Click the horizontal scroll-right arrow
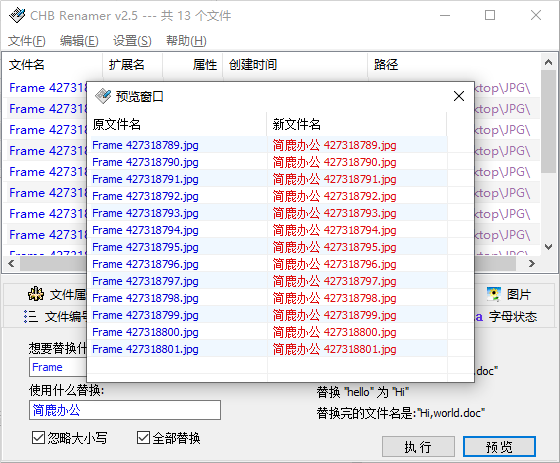 pos(532,264)
